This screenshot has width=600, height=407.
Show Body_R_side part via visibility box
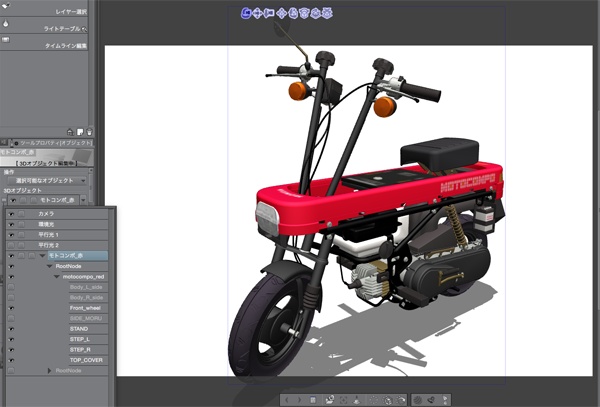point(11,298)
